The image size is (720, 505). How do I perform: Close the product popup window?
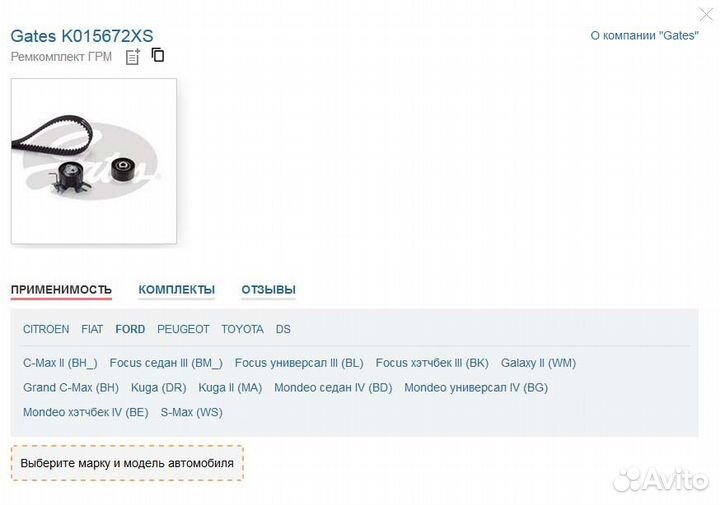(x=706, y=14)
